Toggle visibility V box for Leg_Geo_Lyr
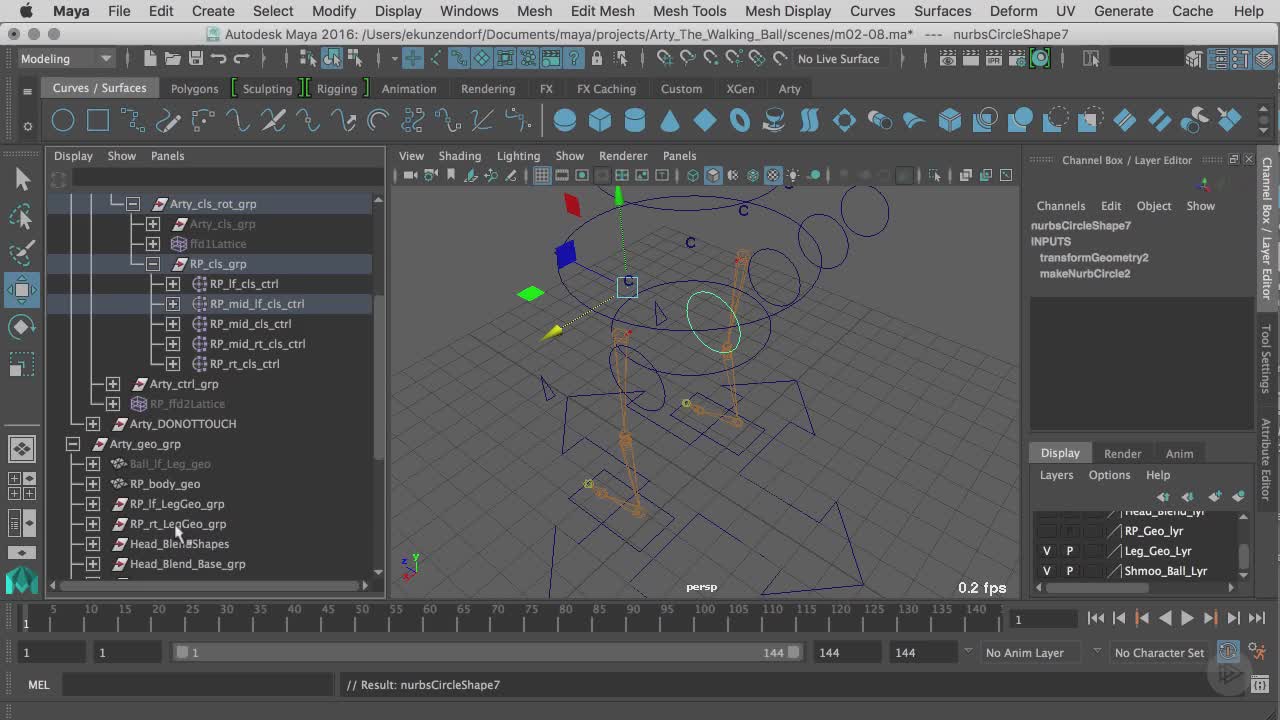 pyautogui.click(x=1047, y=551)
